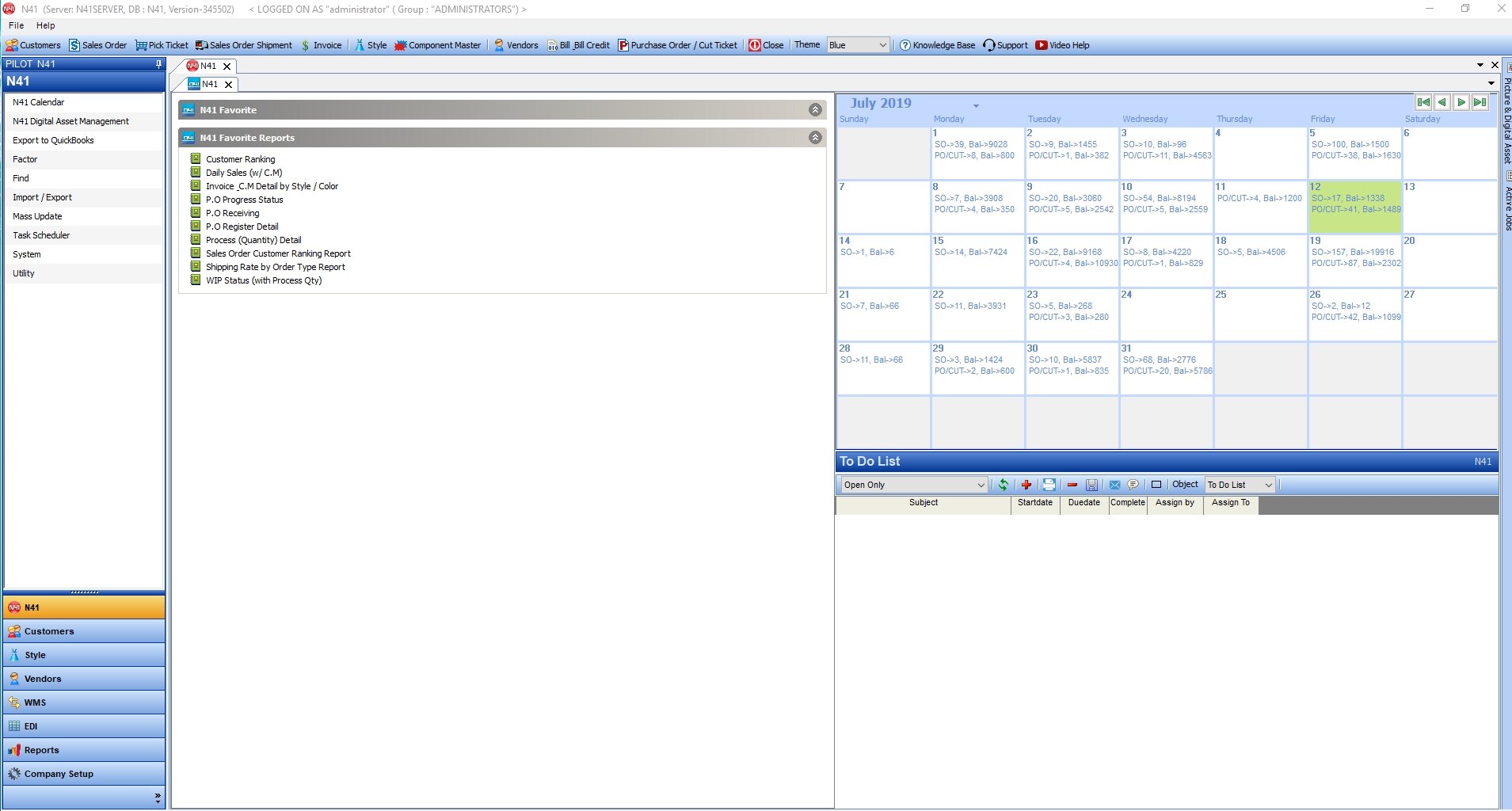Open Video Help from toolbar
Image resolution: width=1512 pixels, height=811 pixels.
[1062, 45]
